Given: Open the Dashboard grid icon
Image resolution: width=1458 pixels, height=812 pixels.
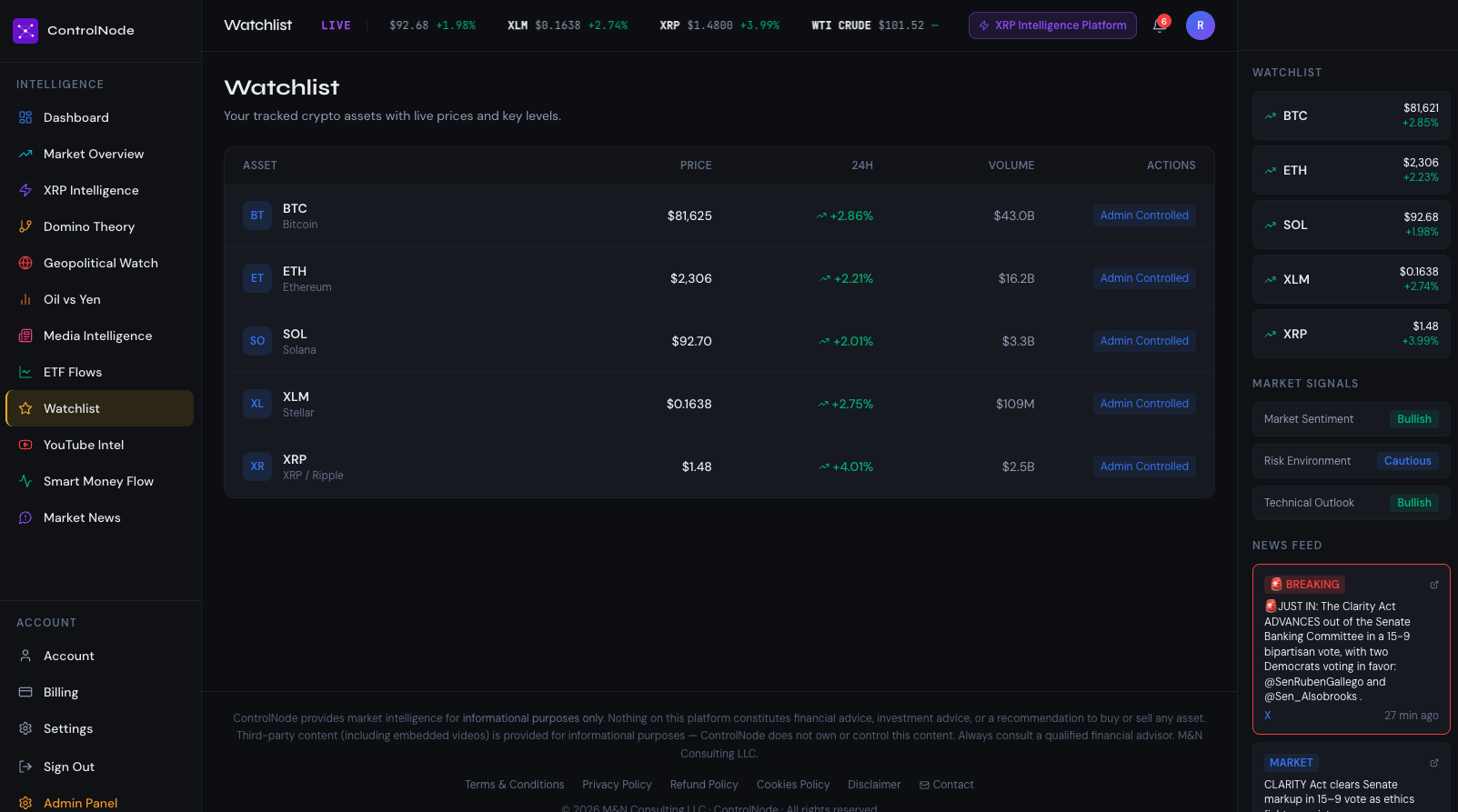Looking at the screenshot, I should click(x=25, y=117).
